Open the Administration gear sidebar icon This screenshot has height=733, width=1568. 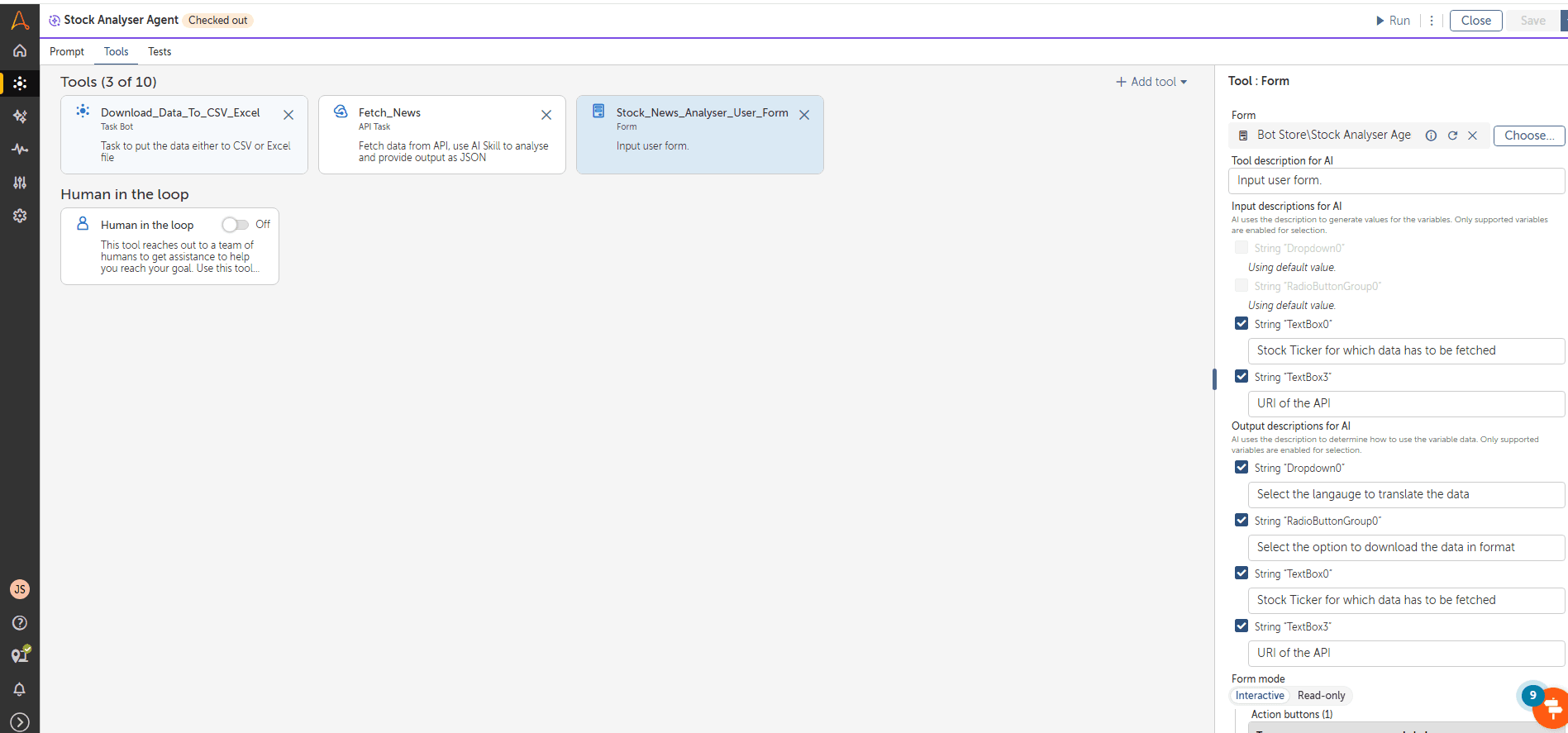20,216
